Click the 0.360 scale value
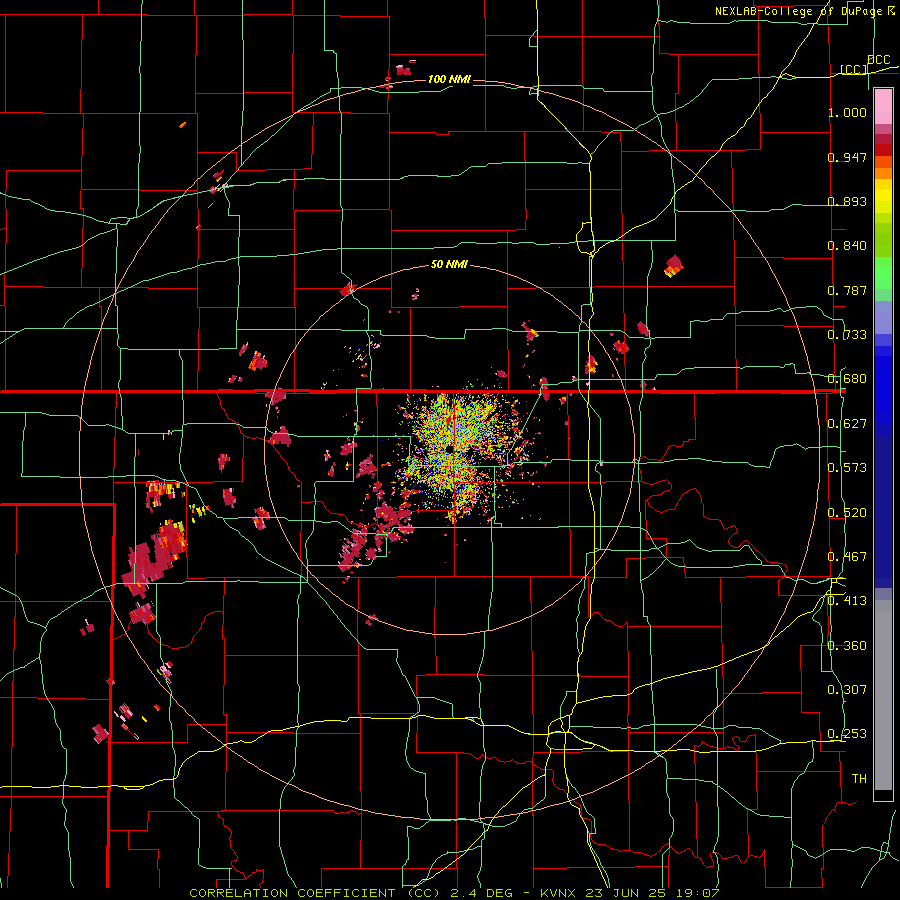 [847, 646]
